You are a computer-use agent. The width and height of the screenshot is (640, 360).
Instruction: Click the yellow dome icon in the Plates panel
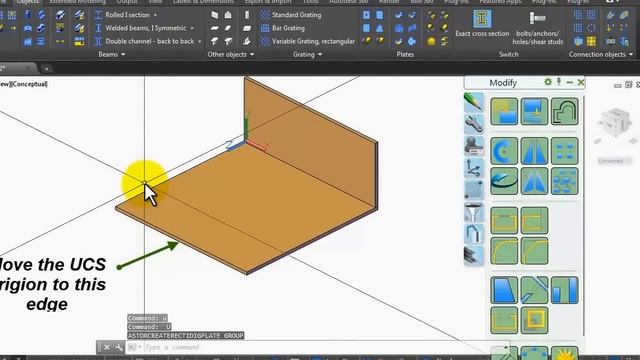pyautogui.click(x=431, y=41)
